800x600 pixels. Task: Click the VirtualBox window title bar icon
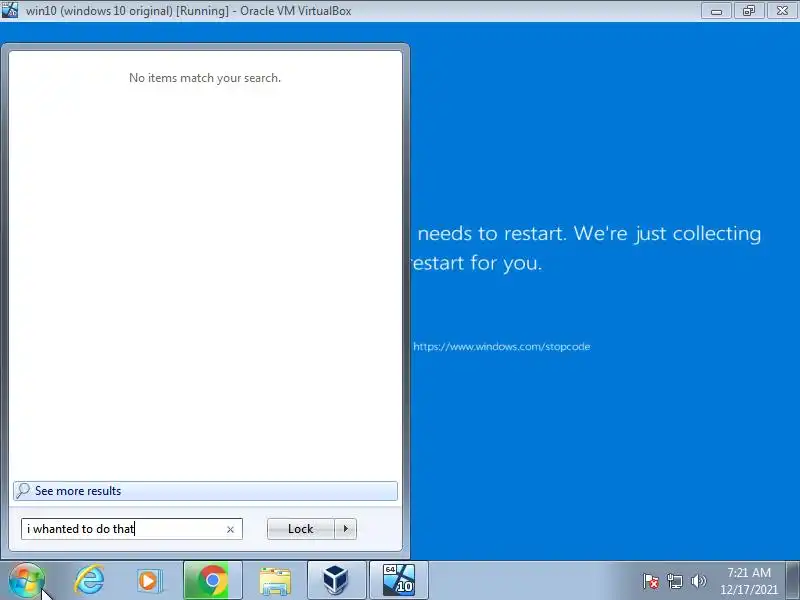pyautogui.click(x=9, y=10)
